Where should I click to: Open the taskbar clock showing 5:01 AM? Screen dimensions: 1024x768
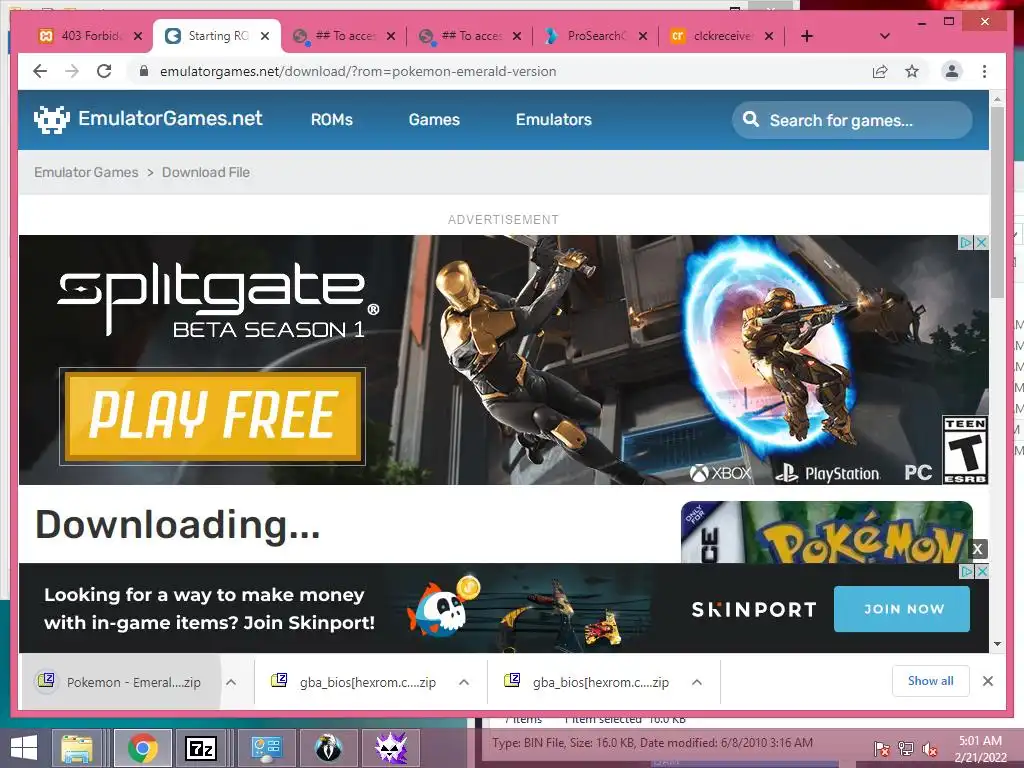point(980,749)
